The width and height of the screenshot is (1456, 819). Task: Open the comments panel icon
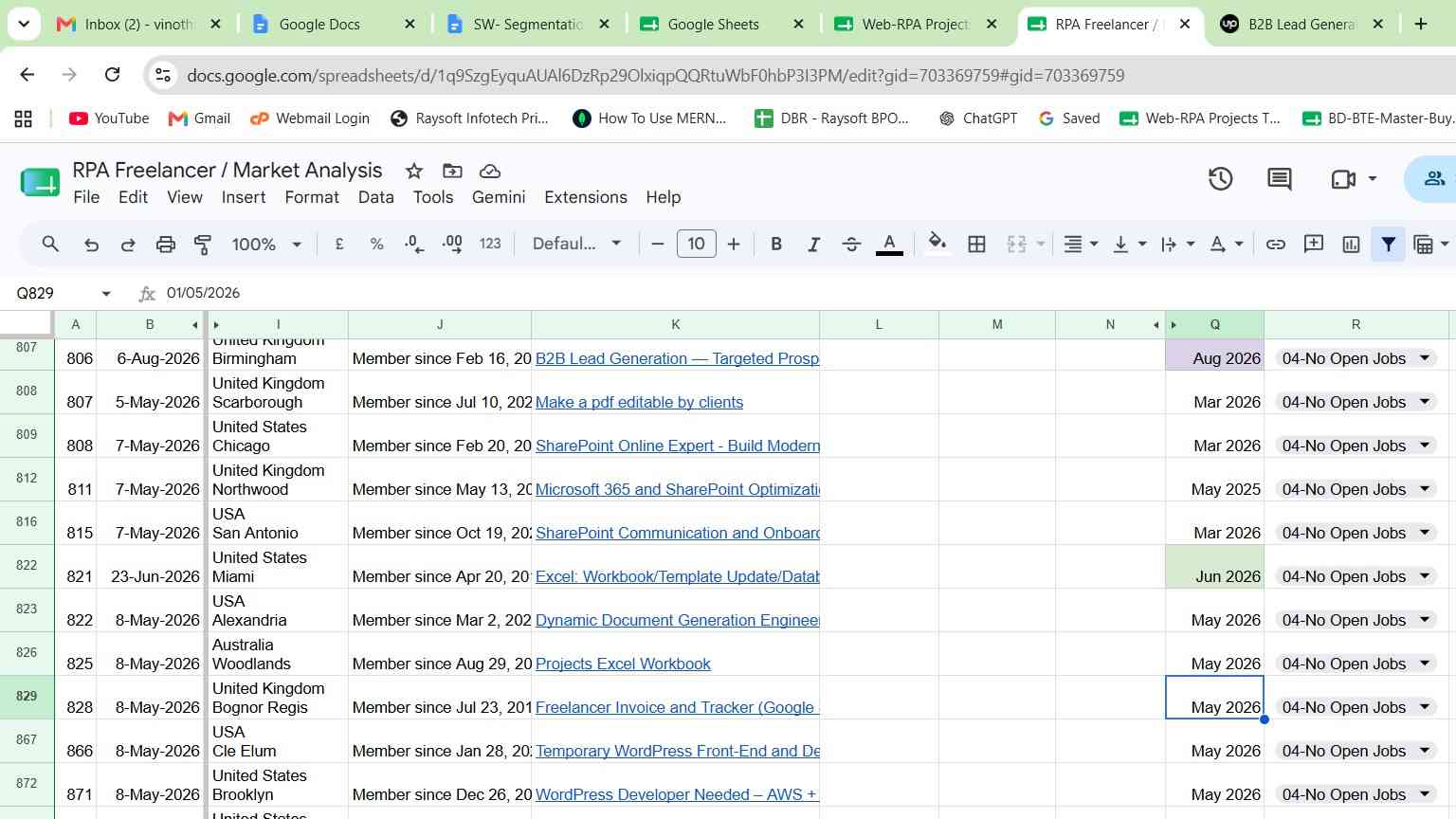point(1279,178)
